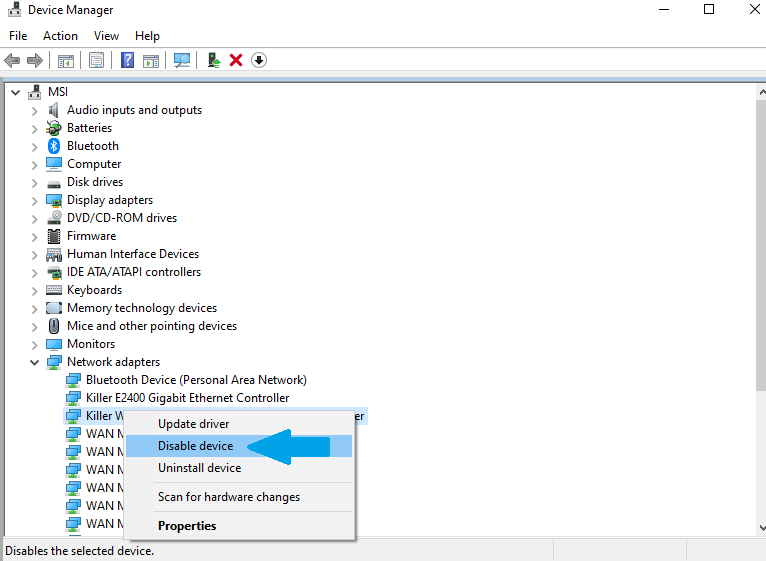Select the Network adapters label
Screen dimensions: 766x561
(113, 362)
